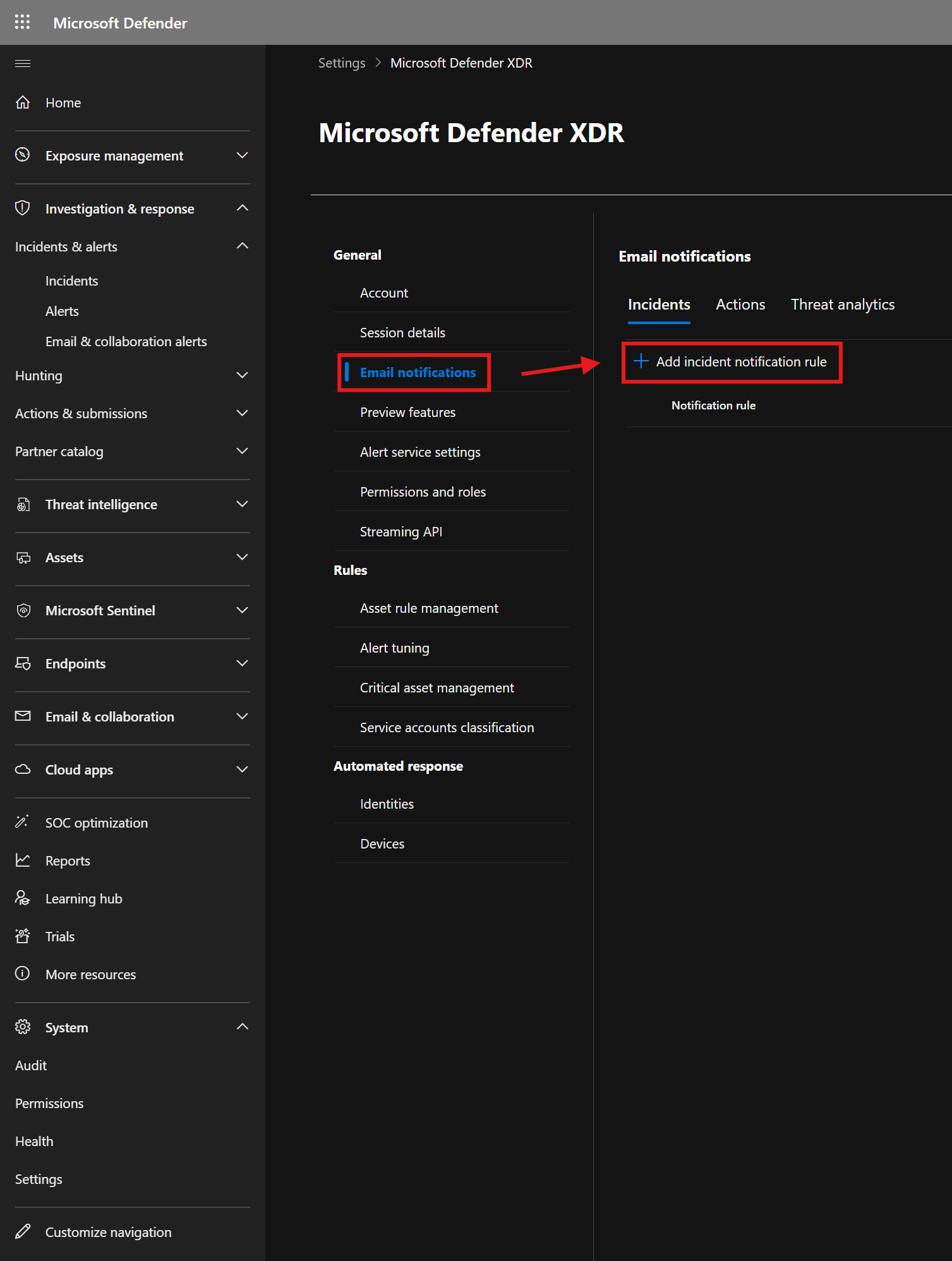Switch to the Threat analytics tab
Image resolution: width=952 pixels, height=1261 pixels.
843,305
